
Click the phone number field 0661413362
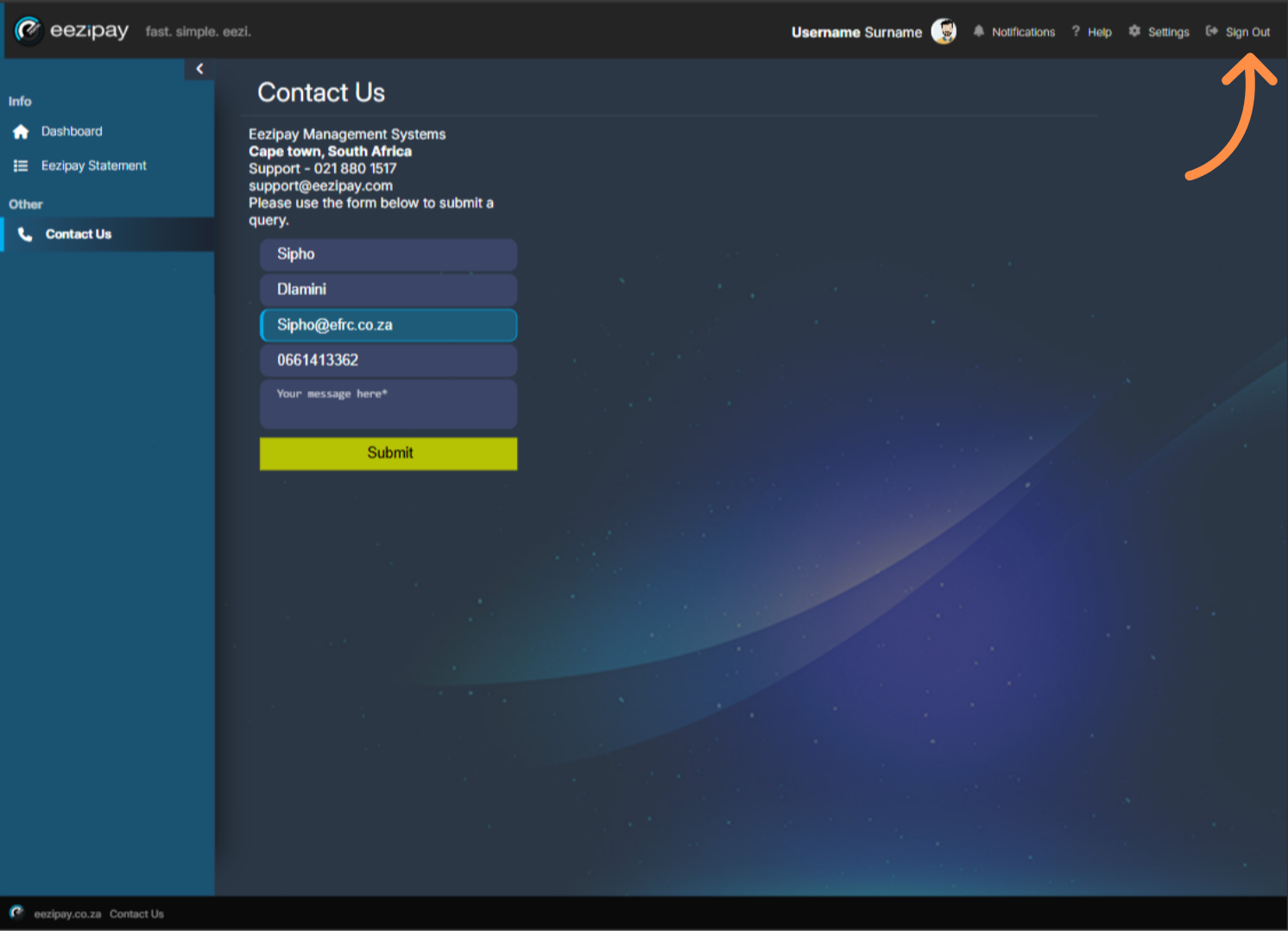[x=388, y=361]
